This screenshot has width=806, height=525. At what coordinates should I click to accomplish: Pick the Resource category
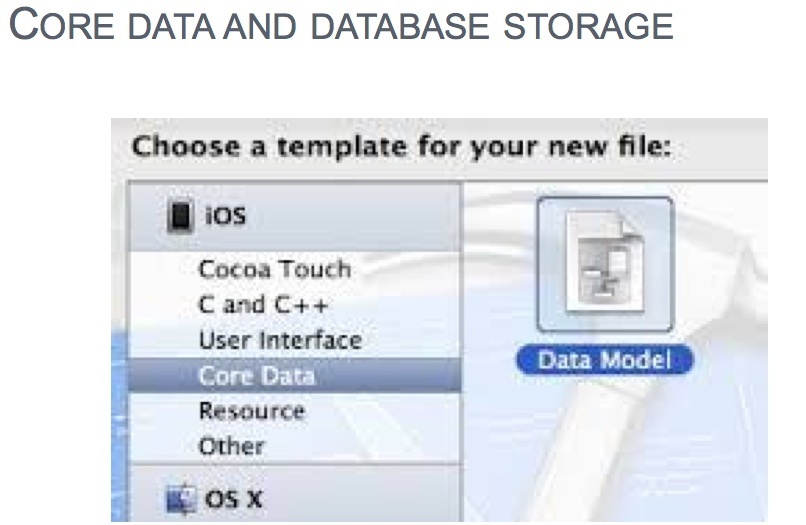(x=251, y=411)
